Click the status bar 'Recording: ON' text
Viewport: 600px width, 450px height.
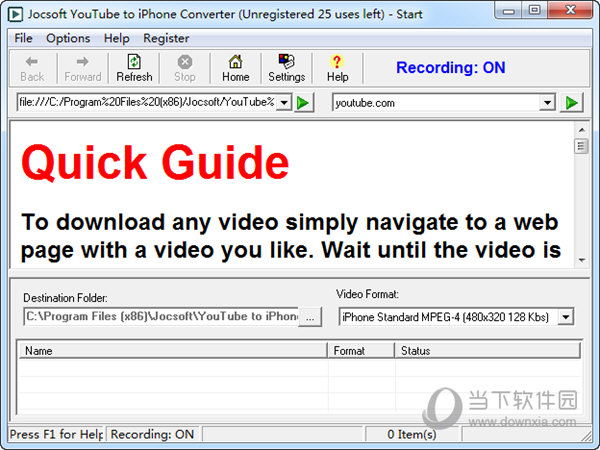coord(152,434)
